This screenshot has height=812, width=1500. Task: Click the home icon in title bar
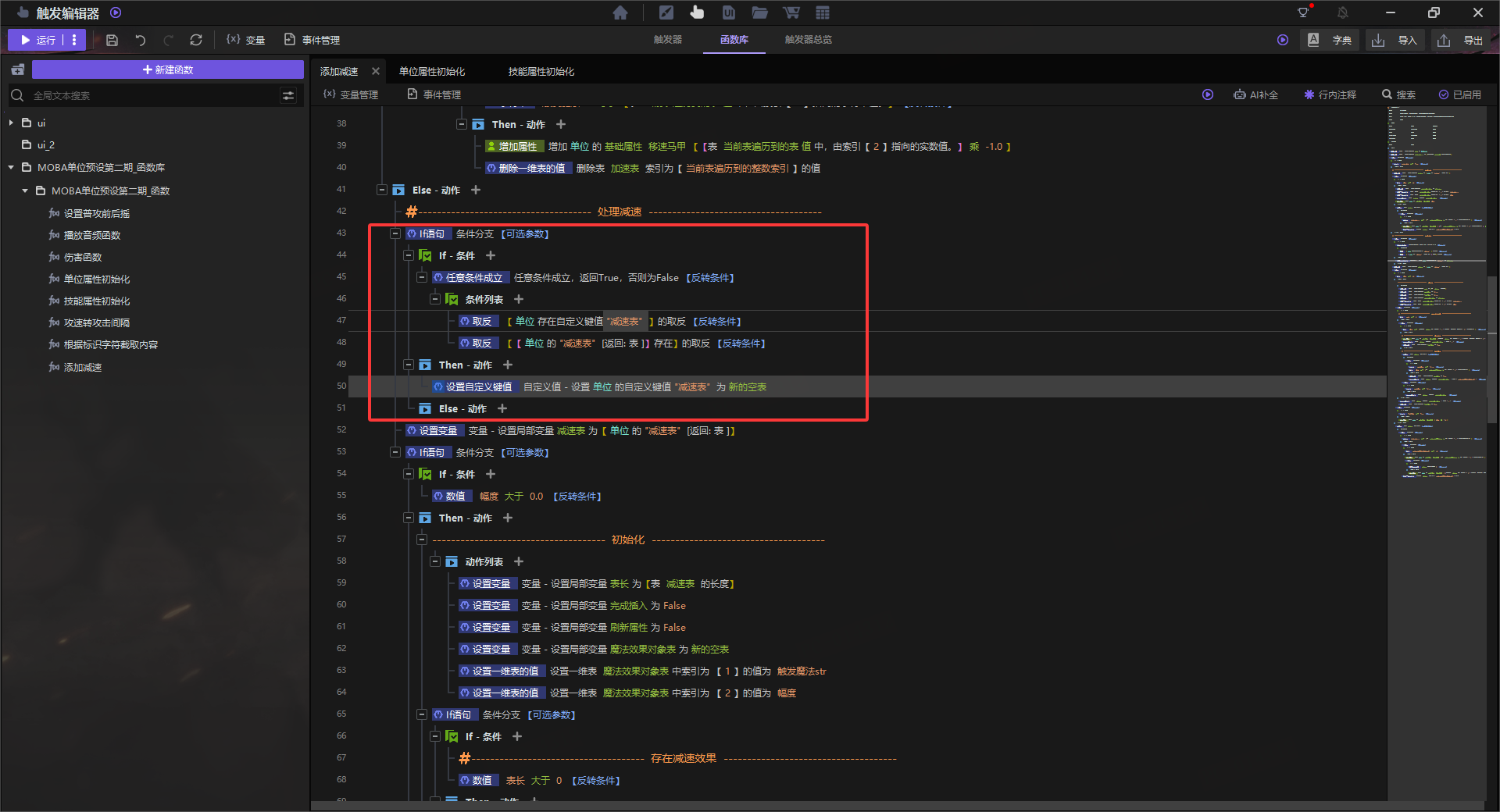pos(620,12)
